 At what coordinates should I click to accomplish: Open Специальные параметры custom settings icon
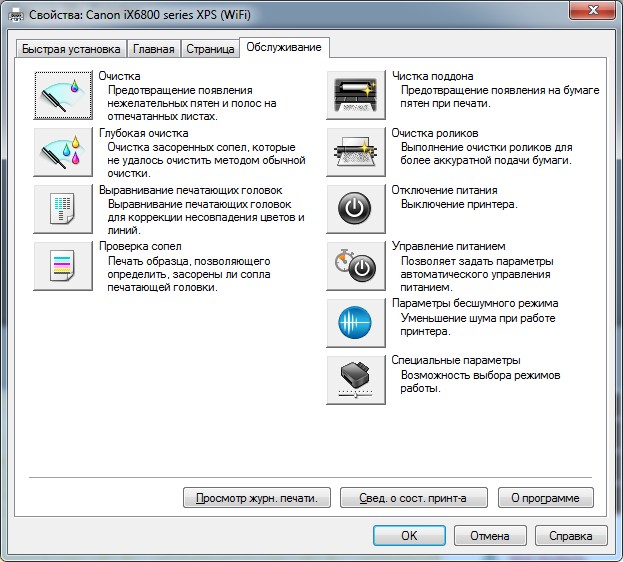coord(356,379)
